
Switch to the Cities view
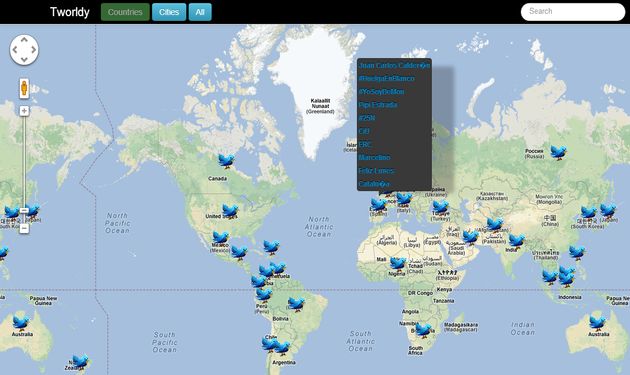[169, 12]
